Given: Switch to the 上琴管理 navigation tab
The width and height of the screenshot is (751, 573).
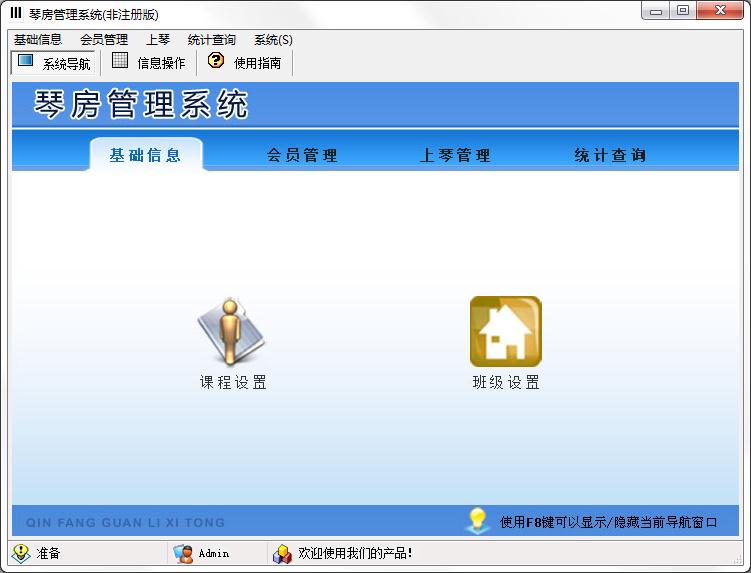Looking at the screenshot, I should (x=455, y=155).
